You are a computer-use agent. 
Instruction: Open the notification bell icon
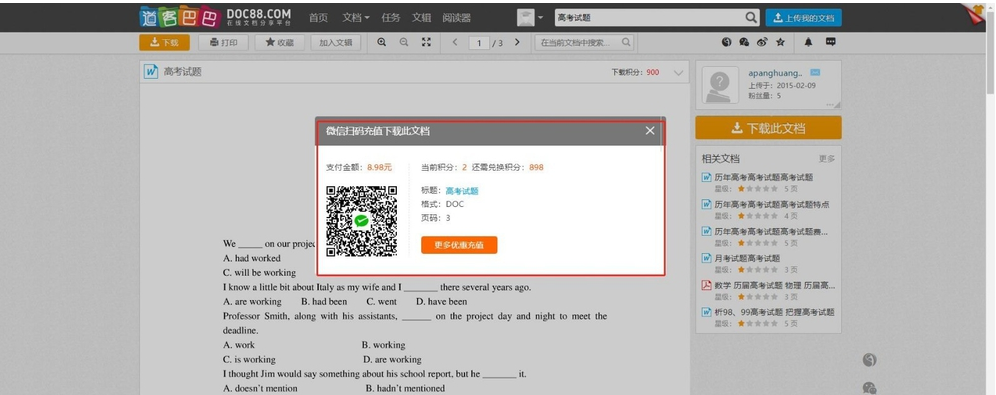[x=808, y=42]
